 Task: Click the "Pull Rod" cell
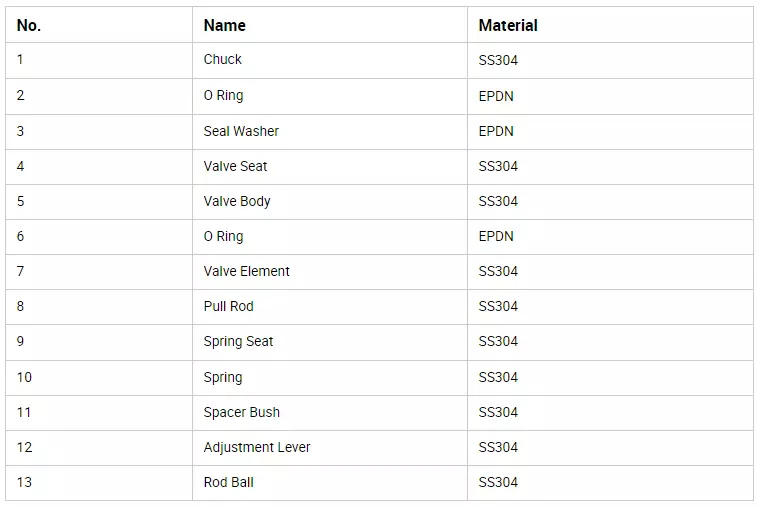[228, 306]
